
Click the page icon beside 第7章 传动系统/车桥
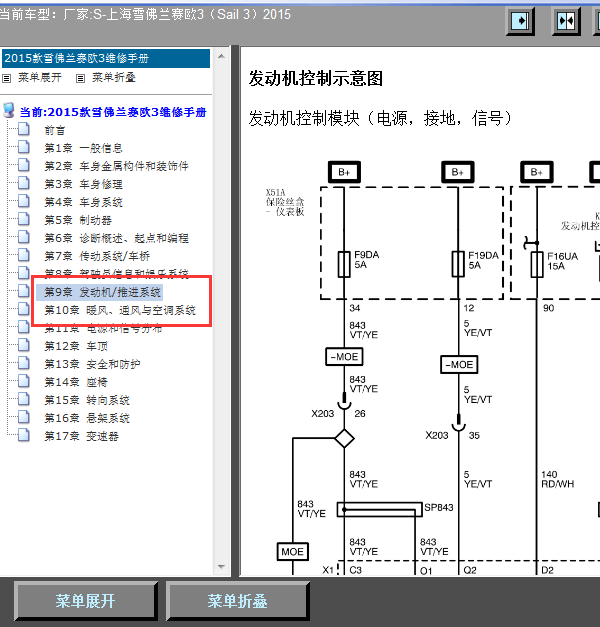click(24, 256)
